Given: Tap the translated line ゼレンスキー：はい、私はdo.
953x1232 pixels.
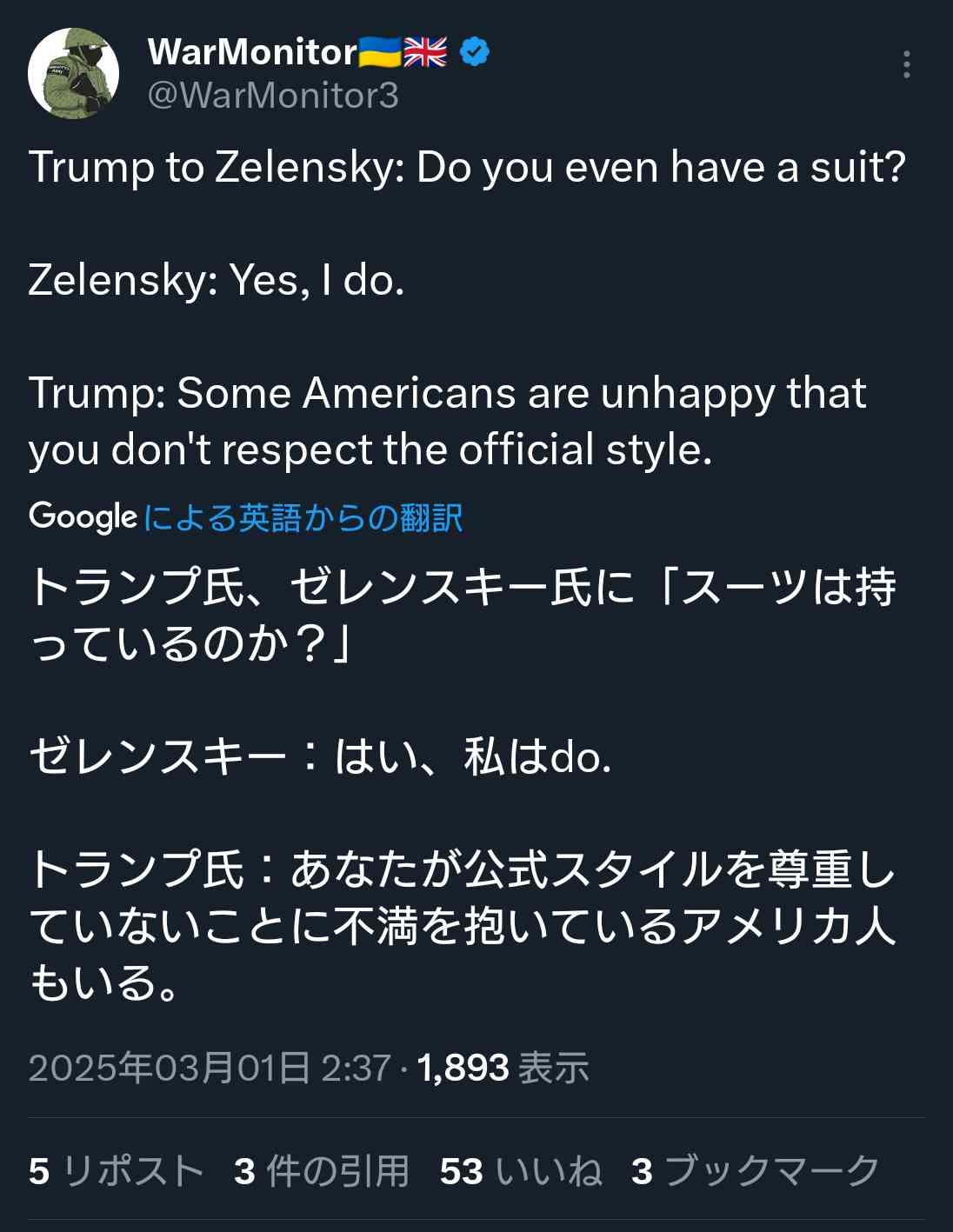Looking at the screenshot, I should point(320,756).
